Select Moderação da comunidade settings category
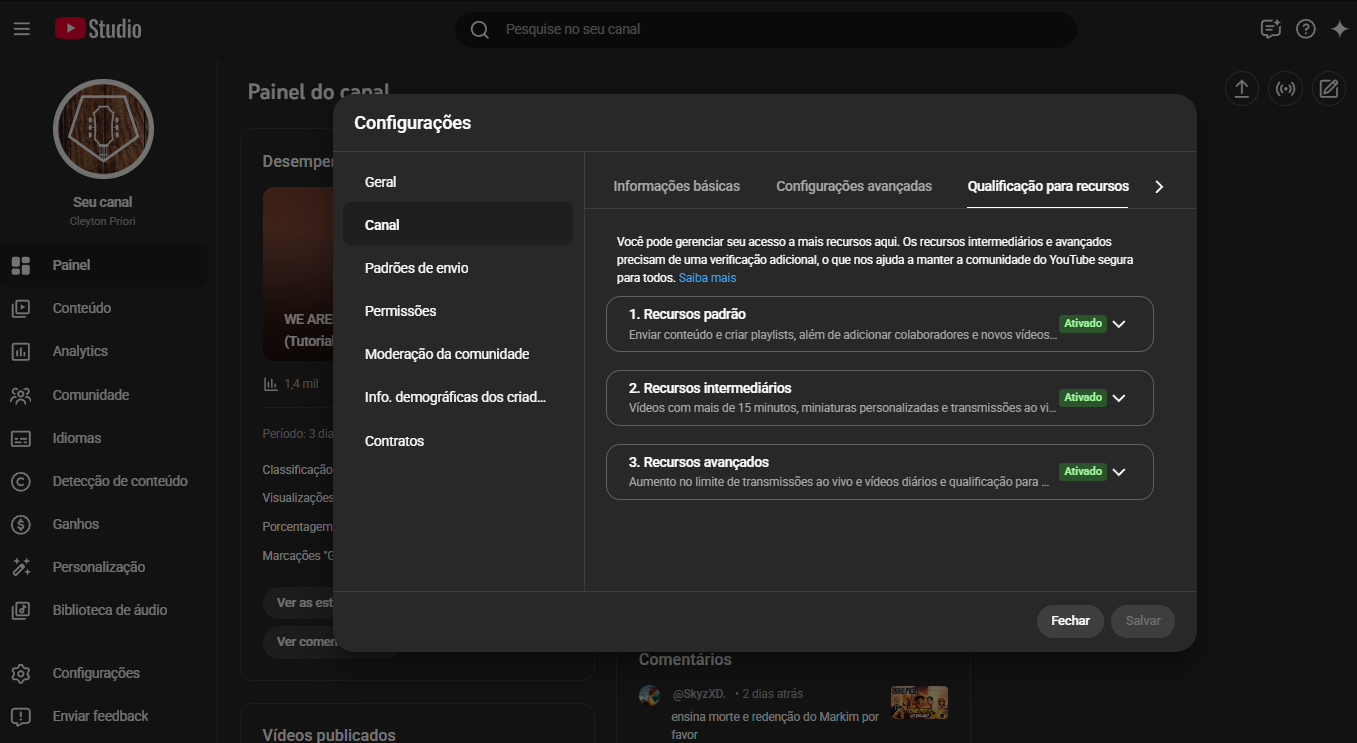The height and width of the screenshot is (743, 1357). pos(446,354)
